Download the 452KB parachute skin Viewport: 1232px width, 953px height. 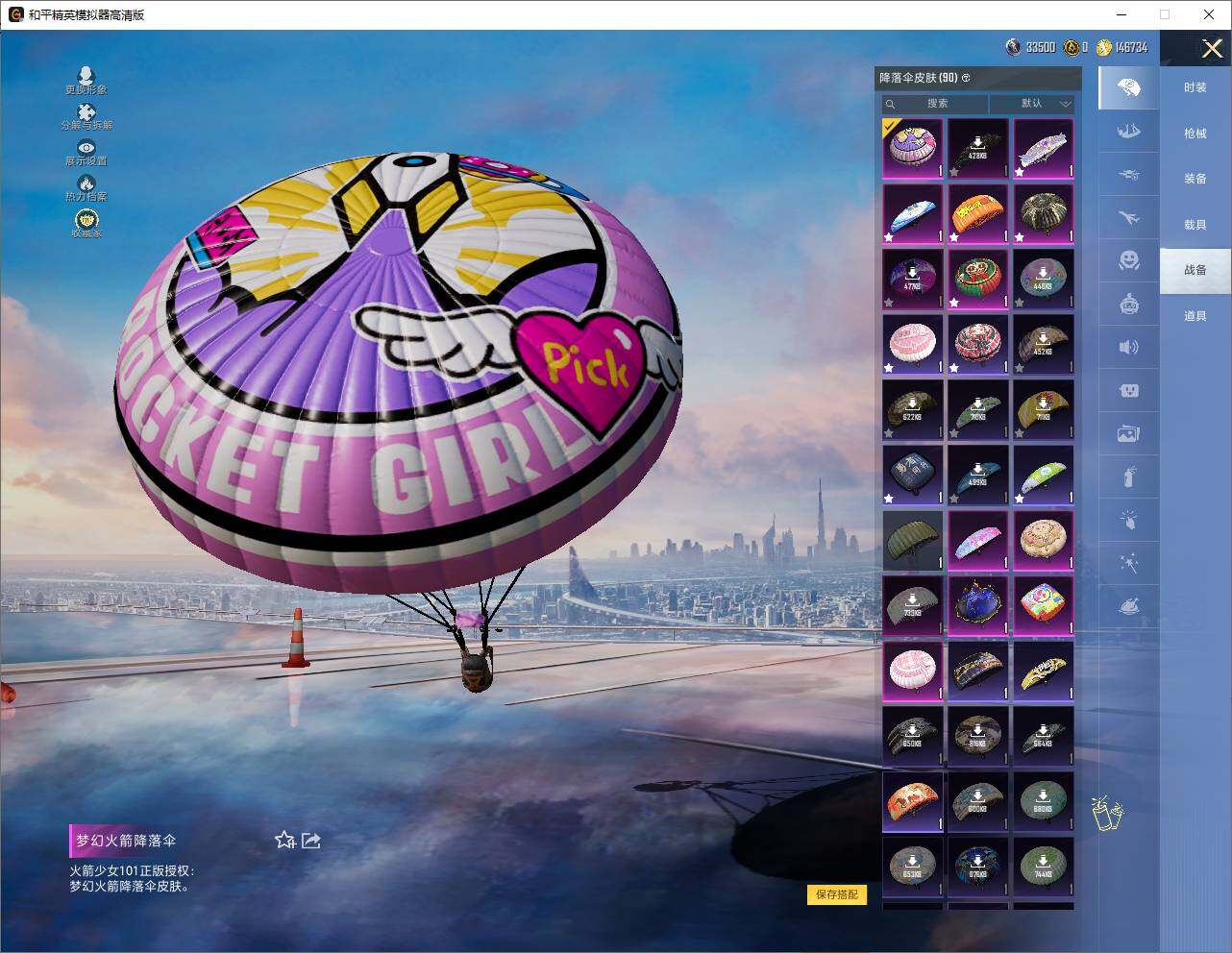click(x=1044, y=344)
